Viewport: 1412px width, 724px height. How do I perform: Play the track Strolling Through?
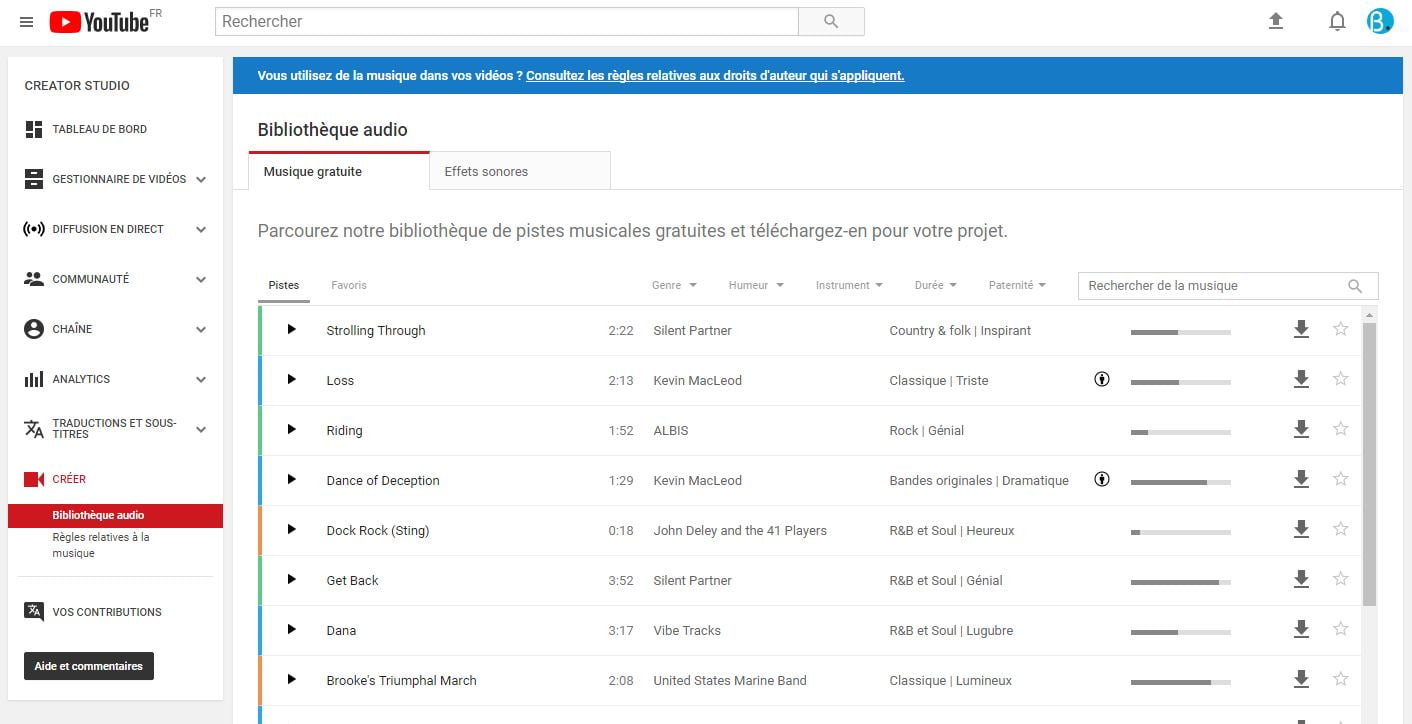coord(292,329)
